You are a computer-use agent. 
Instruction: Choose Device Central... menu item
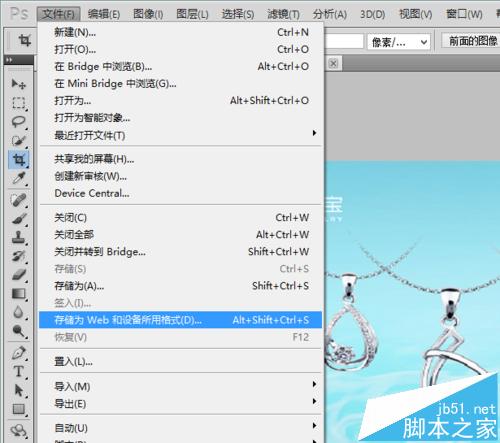coord(181,193)
